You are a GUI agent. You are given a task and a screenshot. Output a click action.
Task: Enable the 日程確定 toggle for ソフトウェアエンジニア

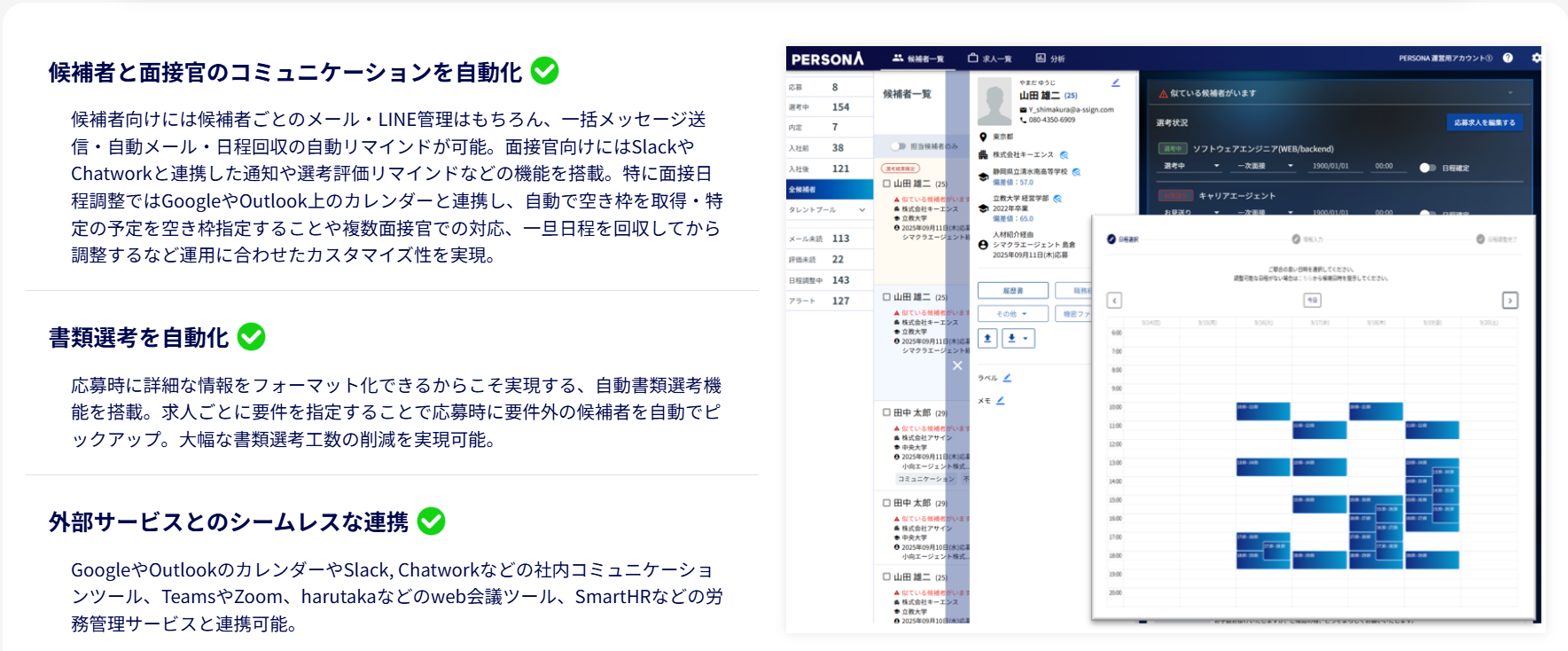click(1426, 168)
